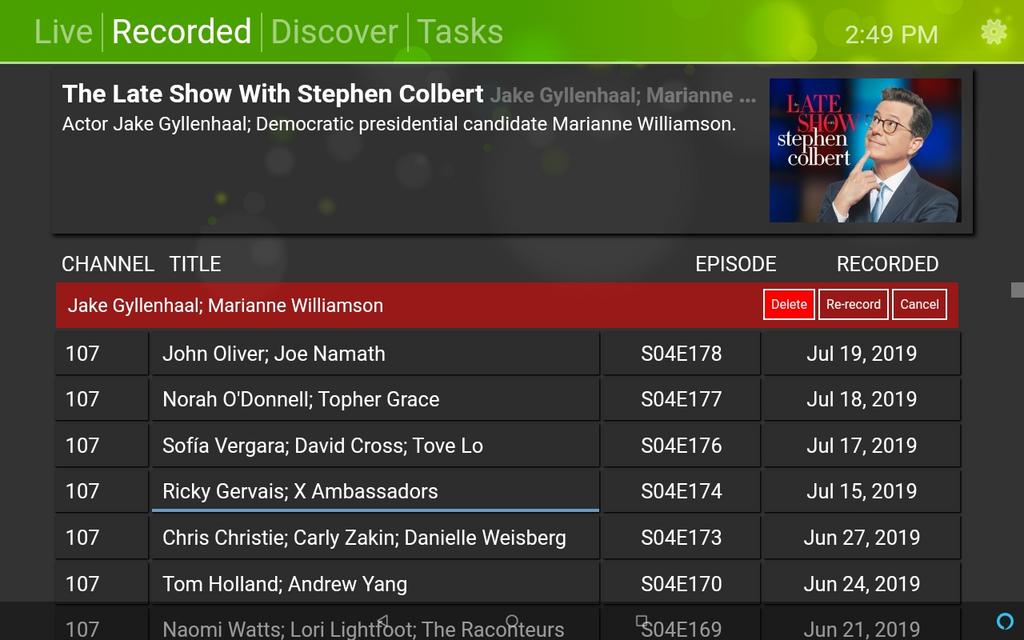Open the settings gear icon
1024x640 pixels.
(993, 31)
